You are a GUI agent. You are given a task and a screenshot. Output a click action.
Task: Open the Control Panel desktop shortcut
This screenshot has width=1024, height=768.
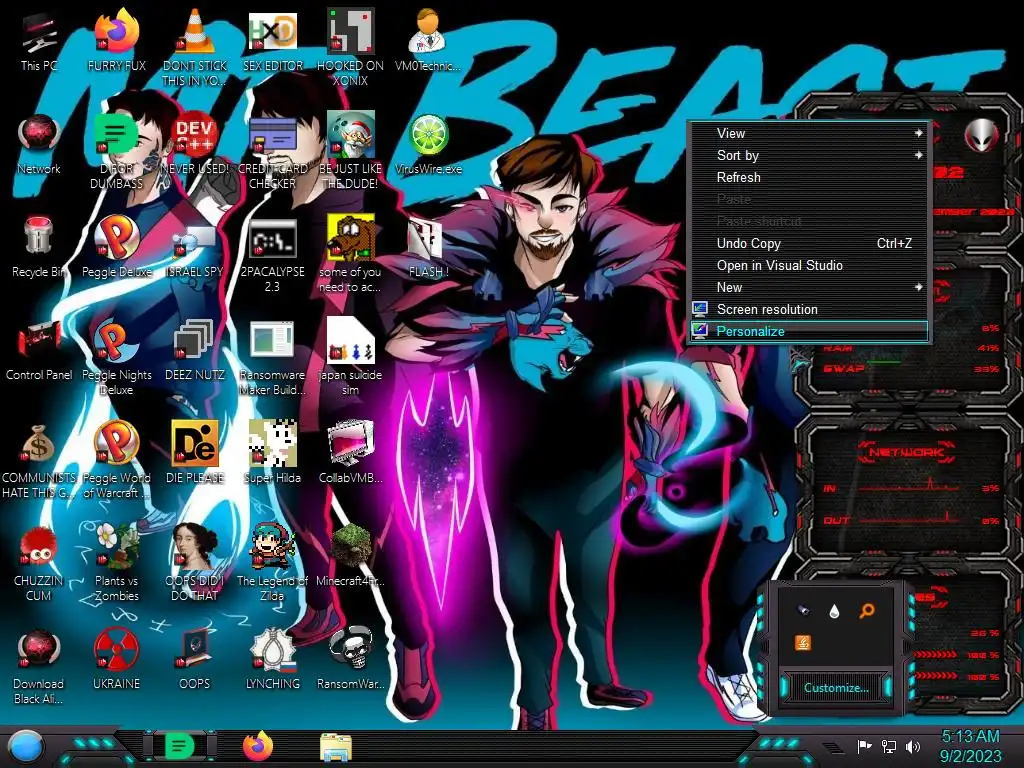(x=39, y=351)
